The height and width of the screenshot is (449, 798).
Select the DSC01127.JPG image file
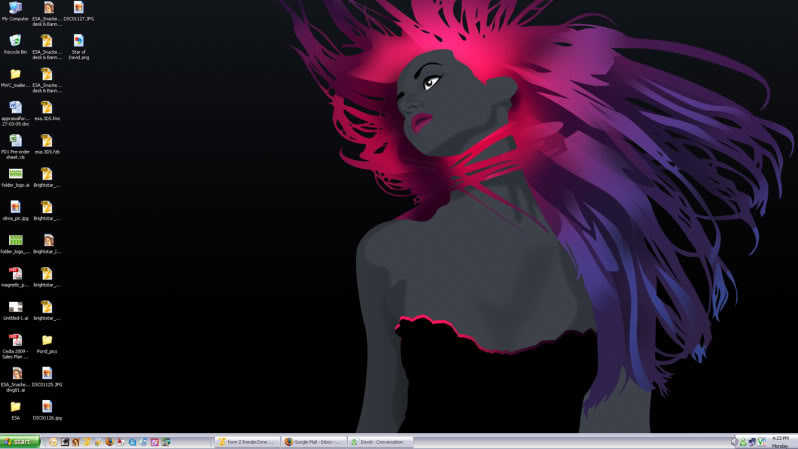coord(78,12)
